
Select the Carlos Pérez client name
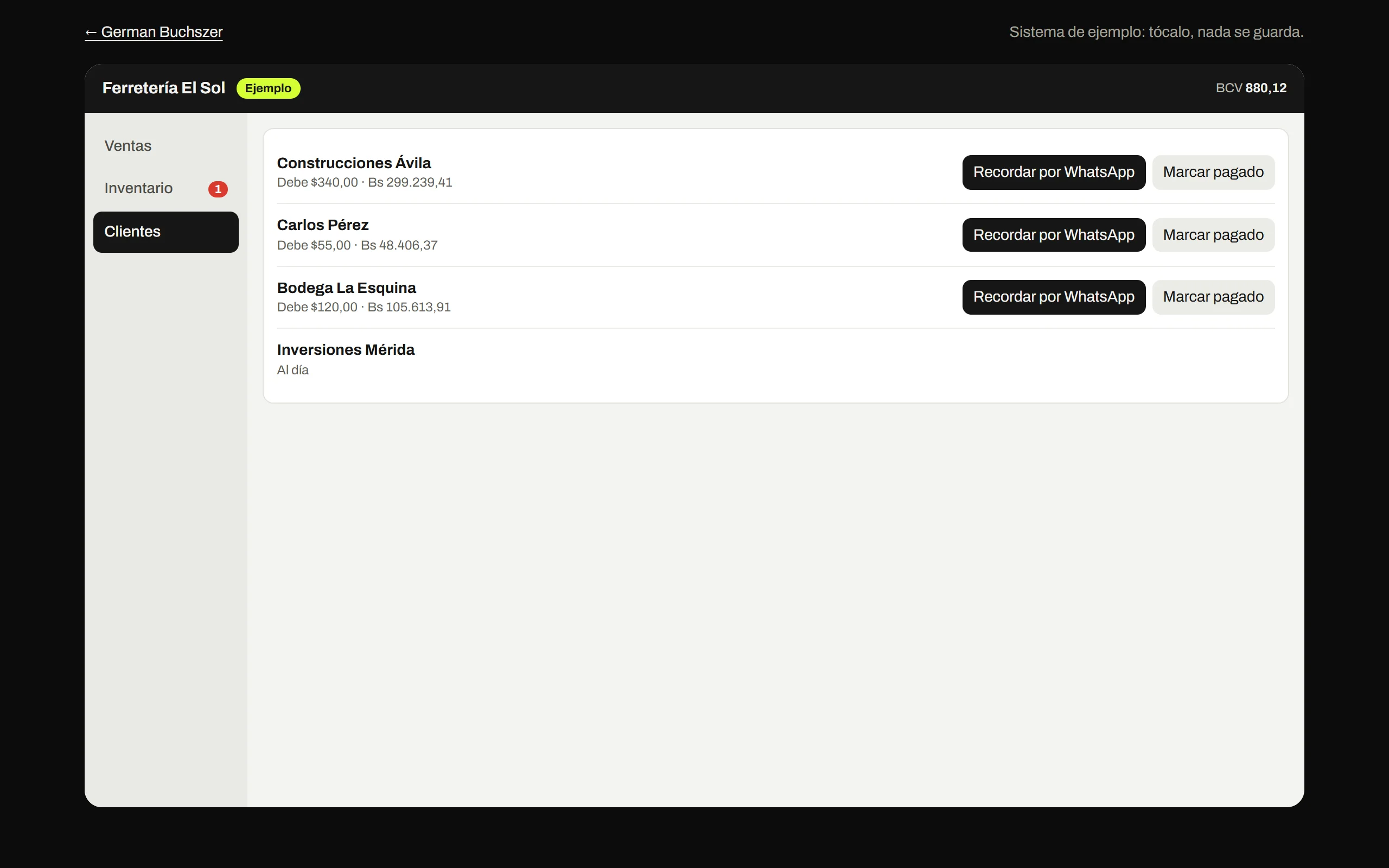pyautogui.click(x=323, y=225)
